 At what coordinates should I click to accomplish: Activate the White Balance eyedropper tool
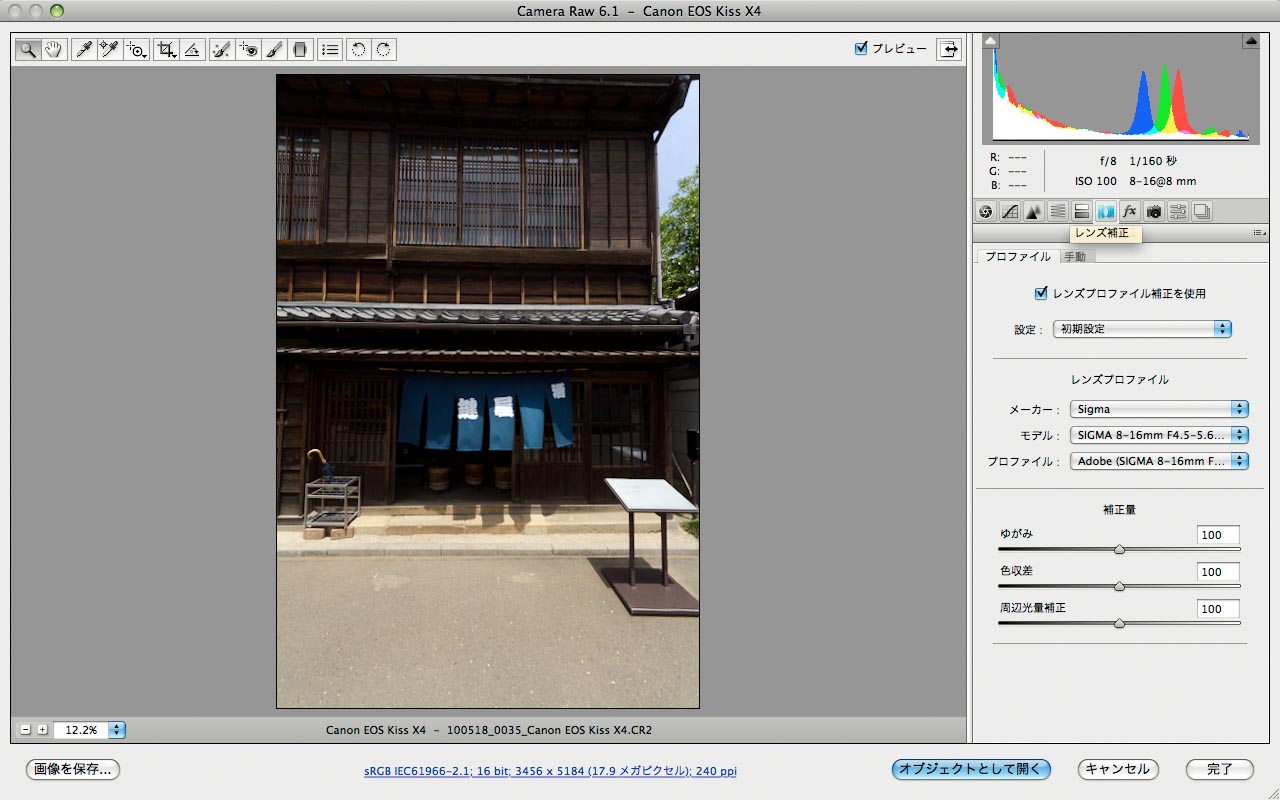84,49
